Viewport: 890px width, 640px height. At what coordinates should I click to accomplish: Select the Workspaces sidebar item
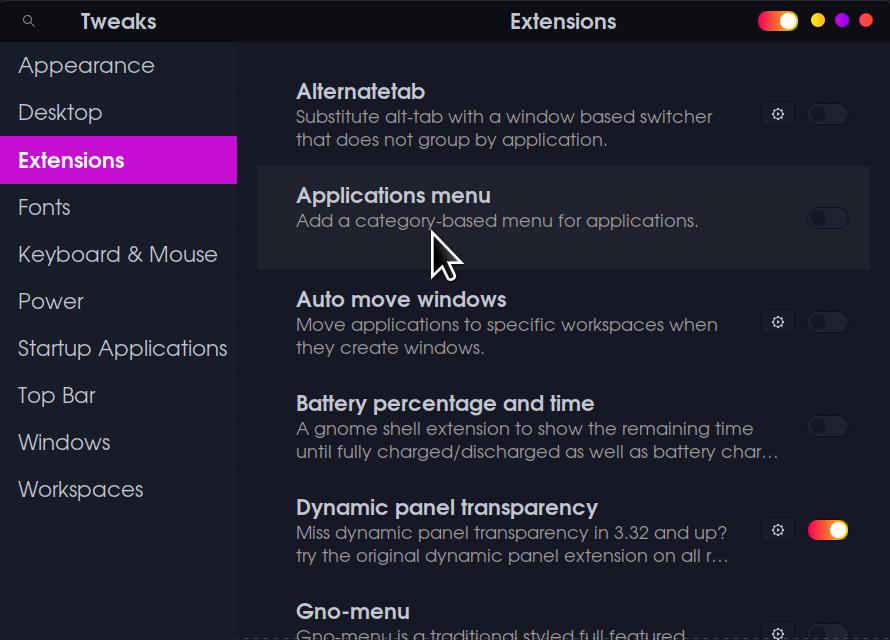[80, 489]
